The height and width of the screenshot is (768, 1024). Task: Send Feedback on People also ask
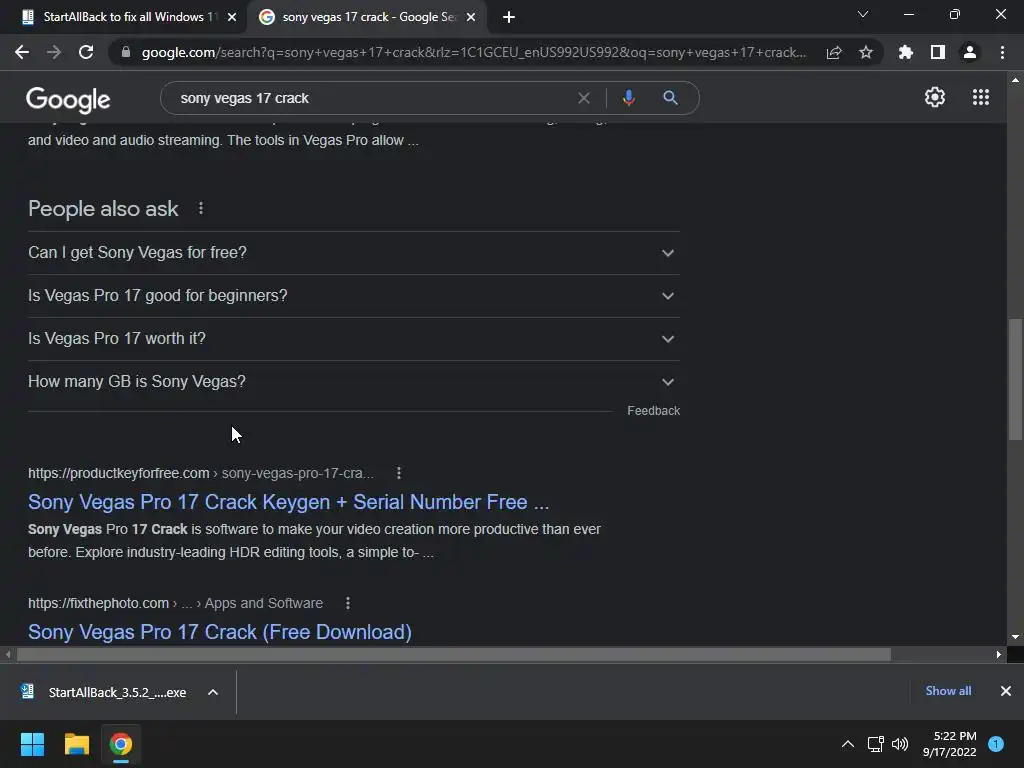click(x=653, y=411)
